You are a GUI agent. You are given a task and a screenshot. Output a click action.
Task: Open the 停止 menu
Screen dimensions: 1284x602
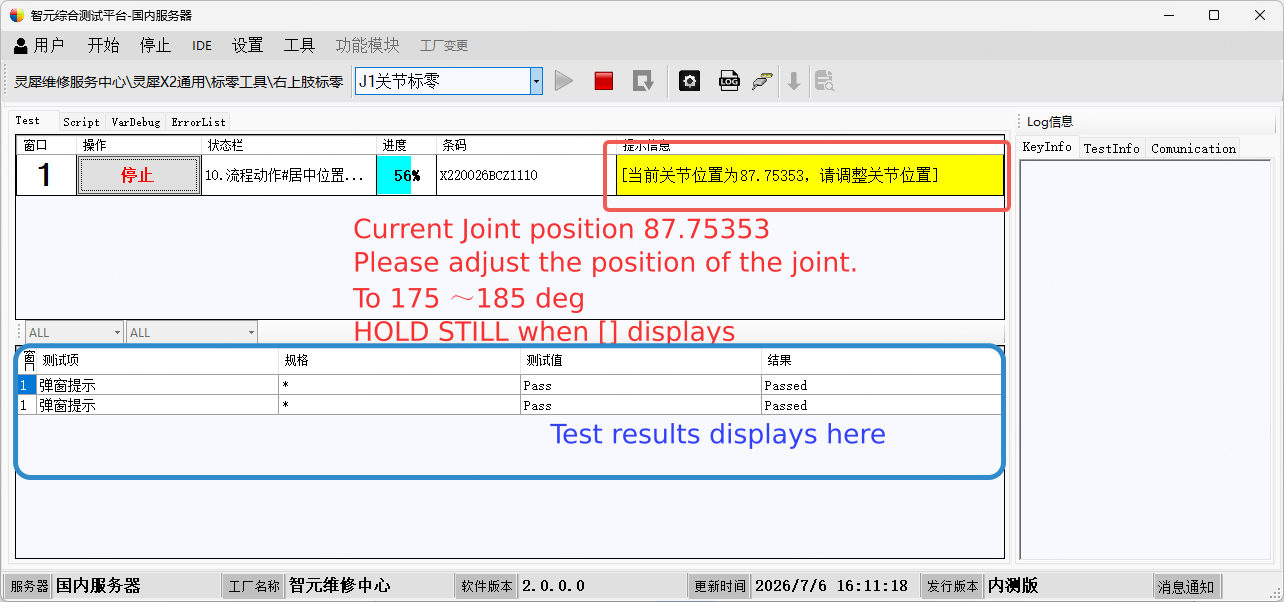coord(155,45)
